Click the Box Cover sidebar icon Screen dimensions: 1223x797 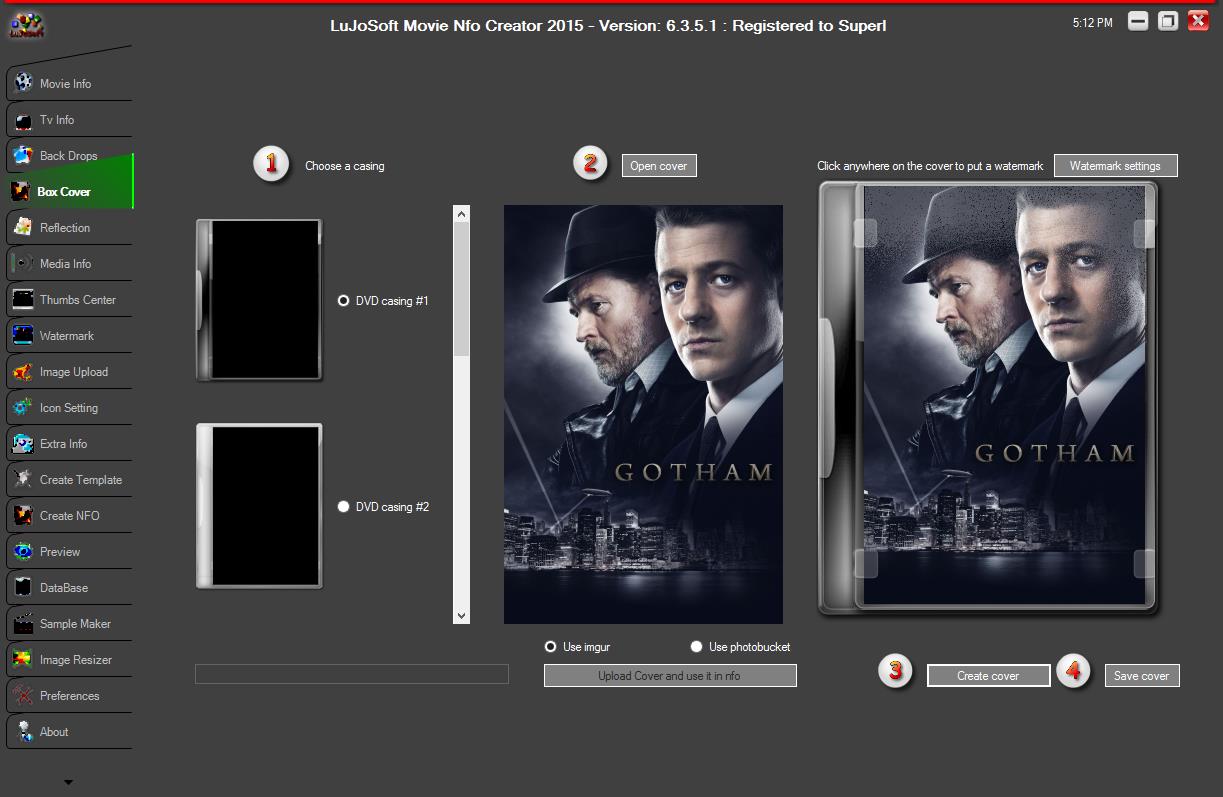[x=20, y=192]
